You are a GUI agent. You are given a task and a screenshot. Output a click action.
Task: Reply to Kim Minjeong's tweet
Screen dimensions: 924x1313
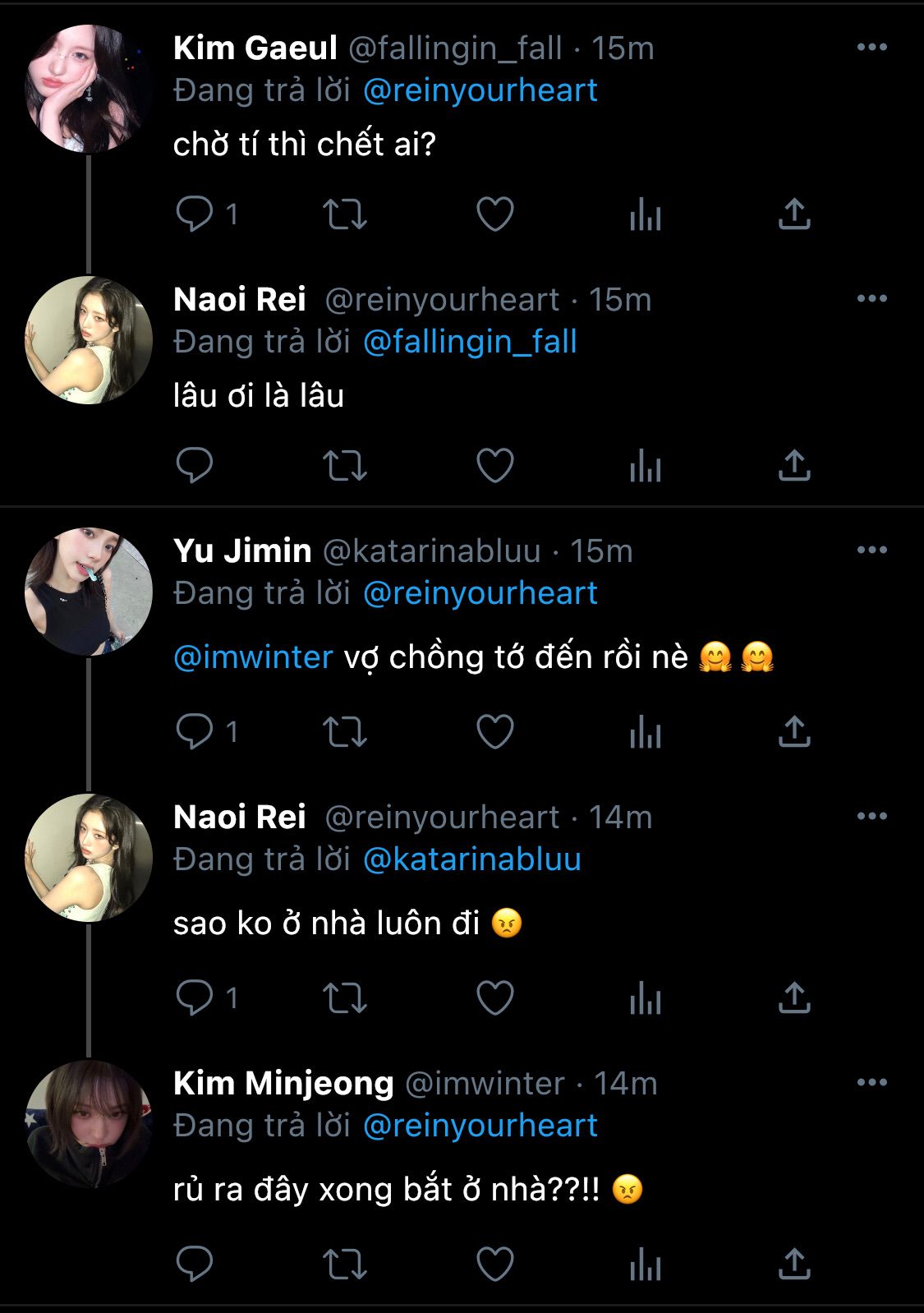195,1265
